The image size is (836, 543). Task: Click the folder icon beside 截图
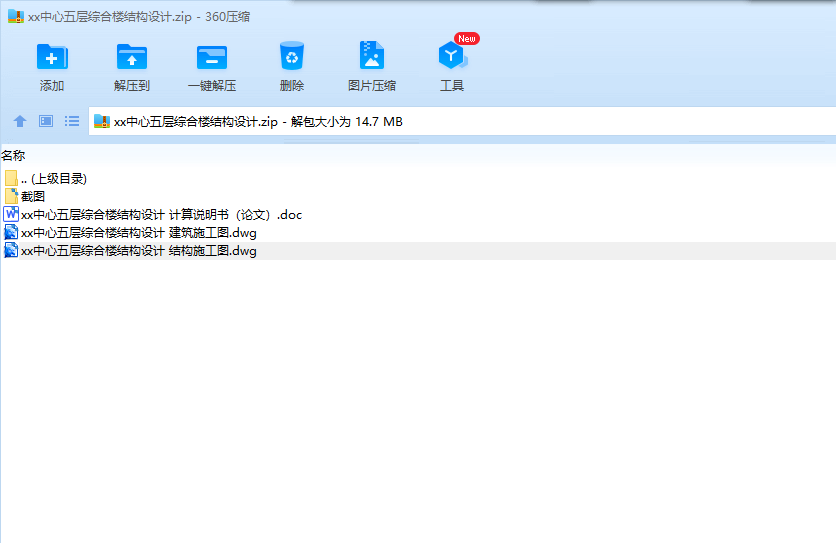[11, 196]
